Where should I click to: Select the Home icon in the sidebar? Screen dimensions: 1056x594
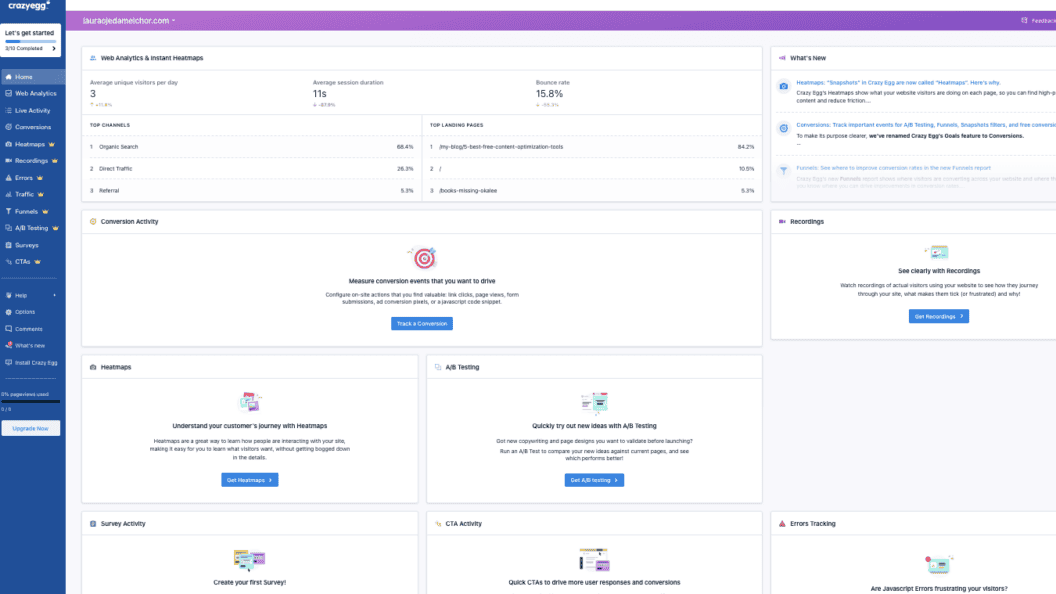[x=10, y=76]
